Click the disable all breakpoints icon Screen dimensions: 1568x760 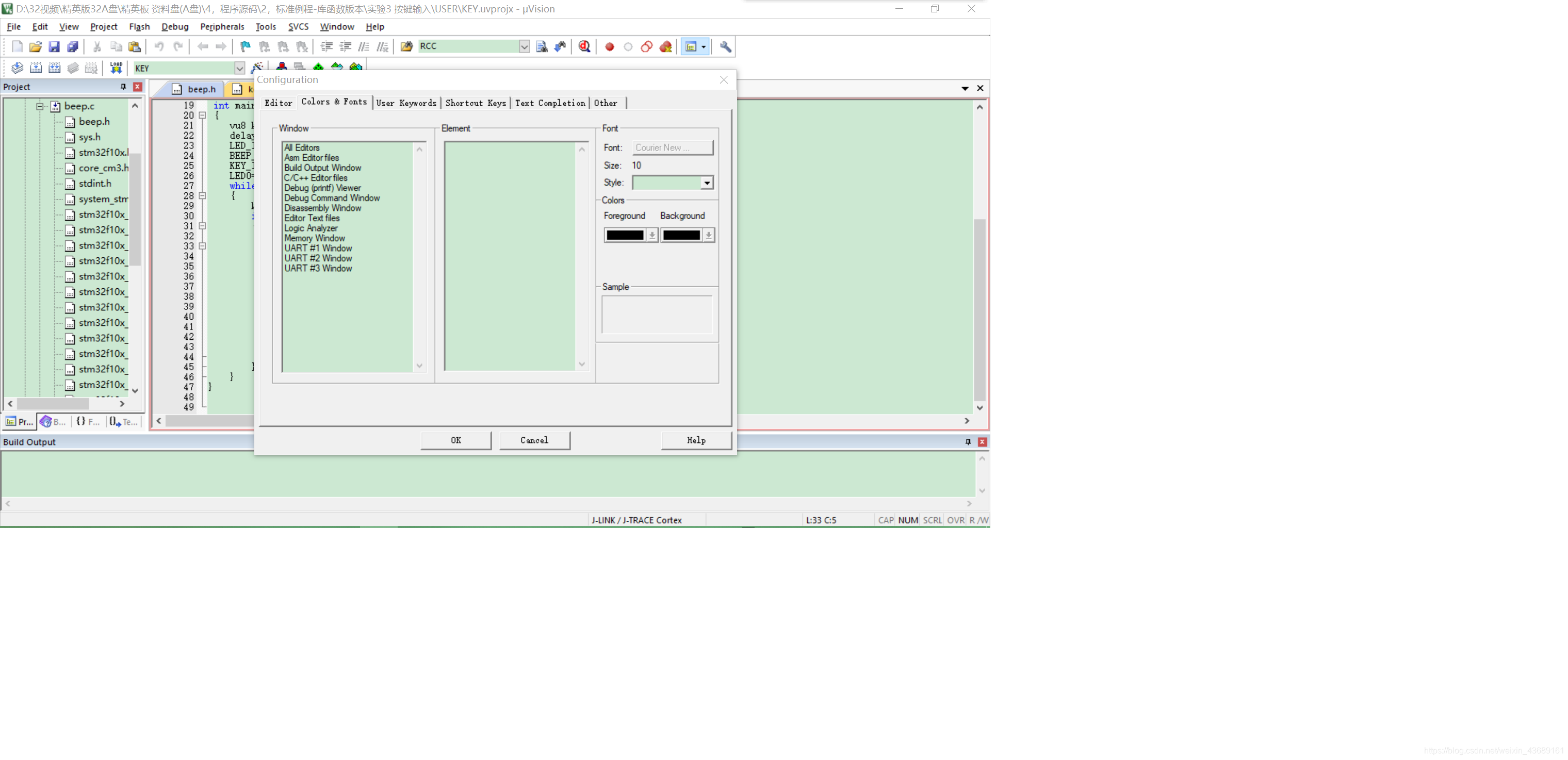tap(646, 46)
